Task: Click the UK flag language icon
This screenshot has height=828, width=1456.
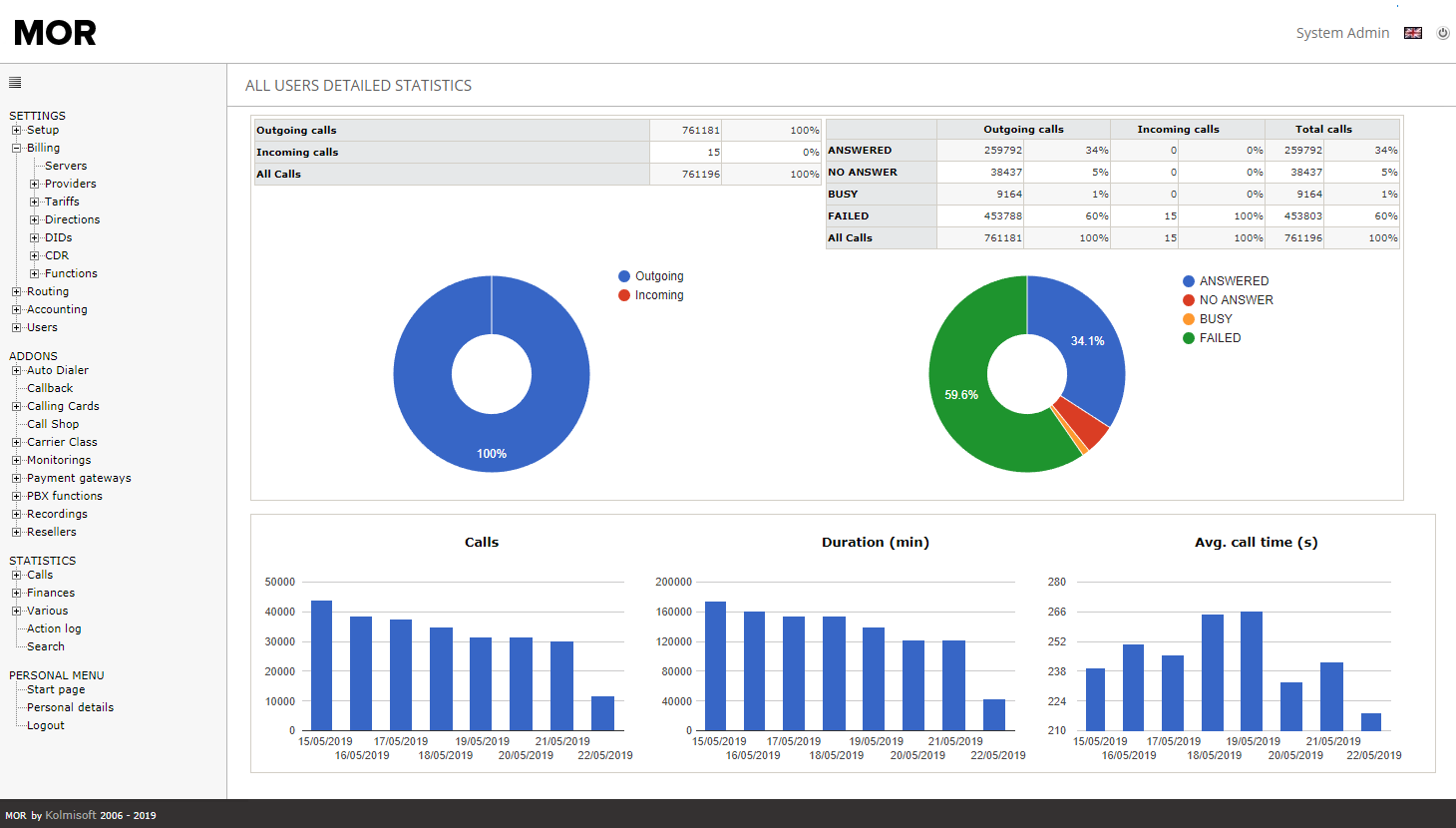Action: 1413,33
